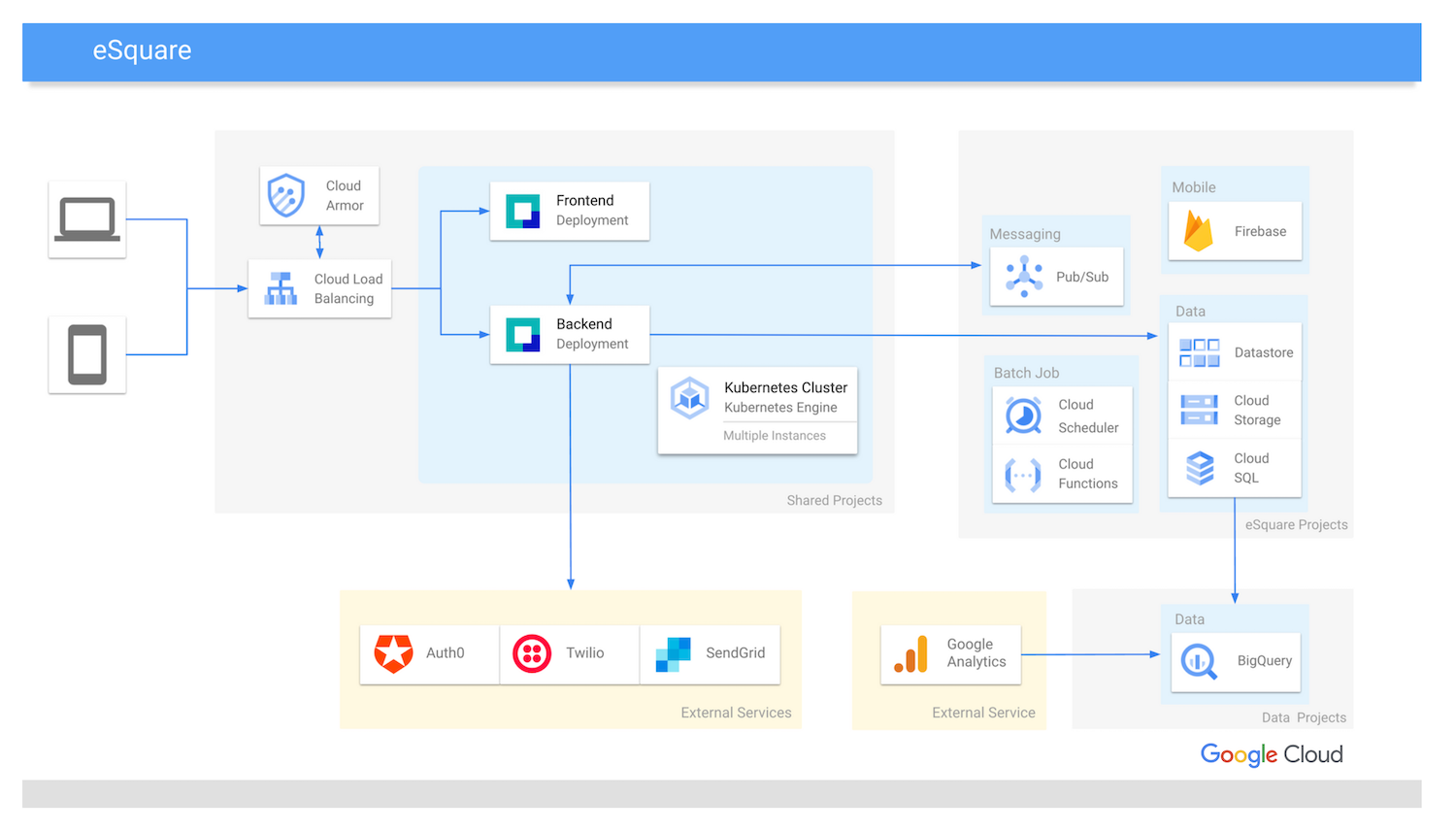1456x831 pixels.
Task: Click the laptop client icon
Action: point(87,219)
